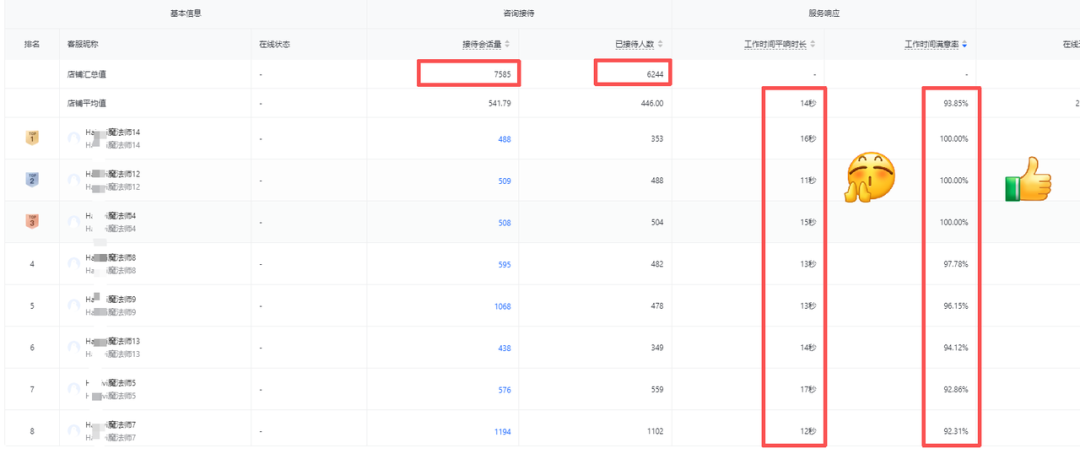
Task: Click the blue TOP 2 rank badge
Action: pyautogui.click(x=32, y=180)
